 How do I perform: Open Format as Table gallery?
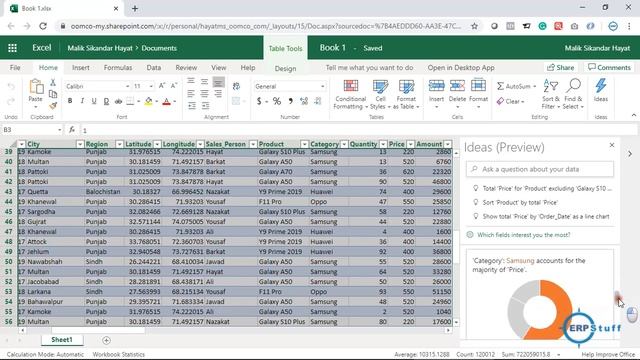(406, 94)
